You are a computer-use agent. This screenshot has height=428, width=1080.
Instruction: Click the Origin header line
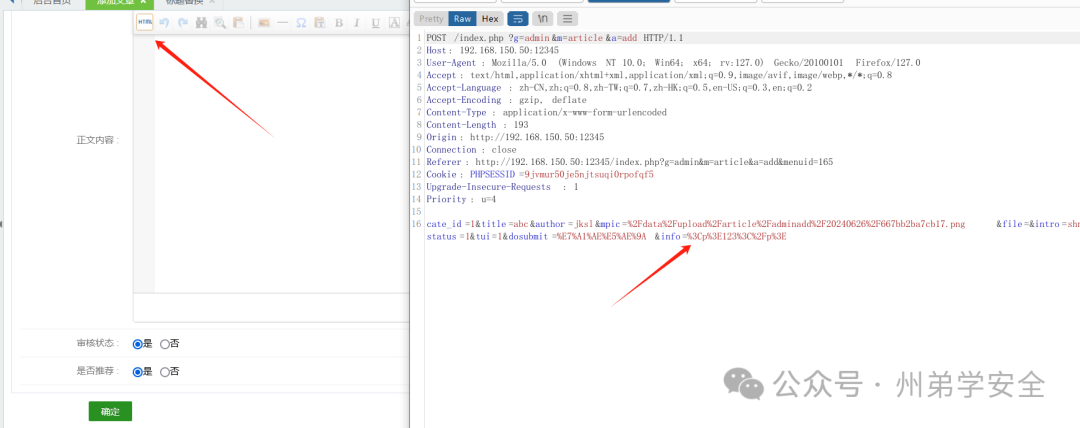click(515, 137)
